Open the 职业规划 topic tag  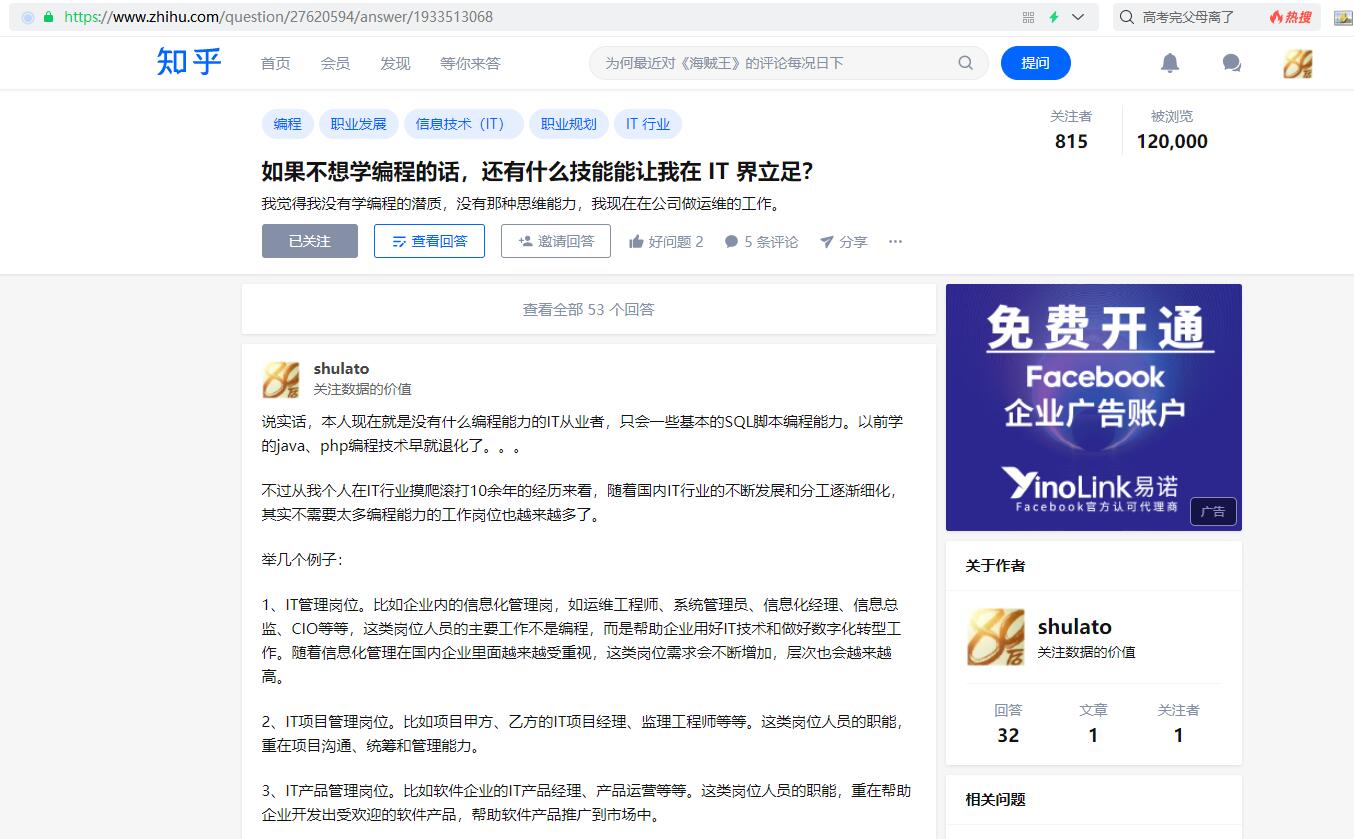(569, 124)
